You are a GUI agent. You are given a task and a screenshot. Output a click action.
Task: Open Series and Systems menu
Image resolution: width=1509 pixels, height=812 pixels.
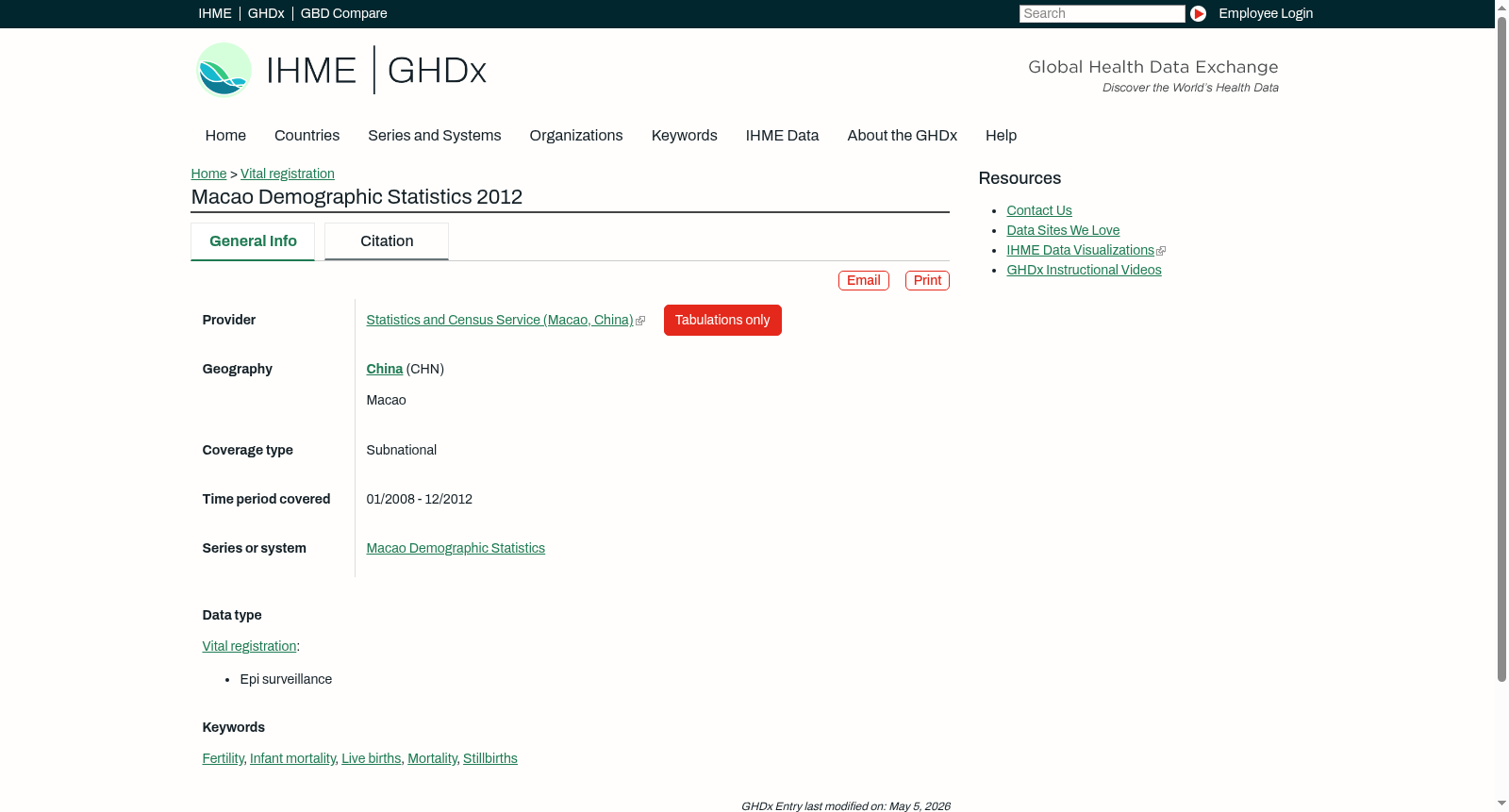click(434, 136)
